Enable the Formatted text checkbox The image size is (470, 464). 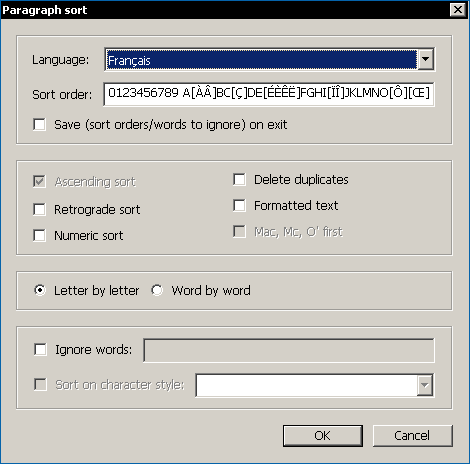[239, 205]
